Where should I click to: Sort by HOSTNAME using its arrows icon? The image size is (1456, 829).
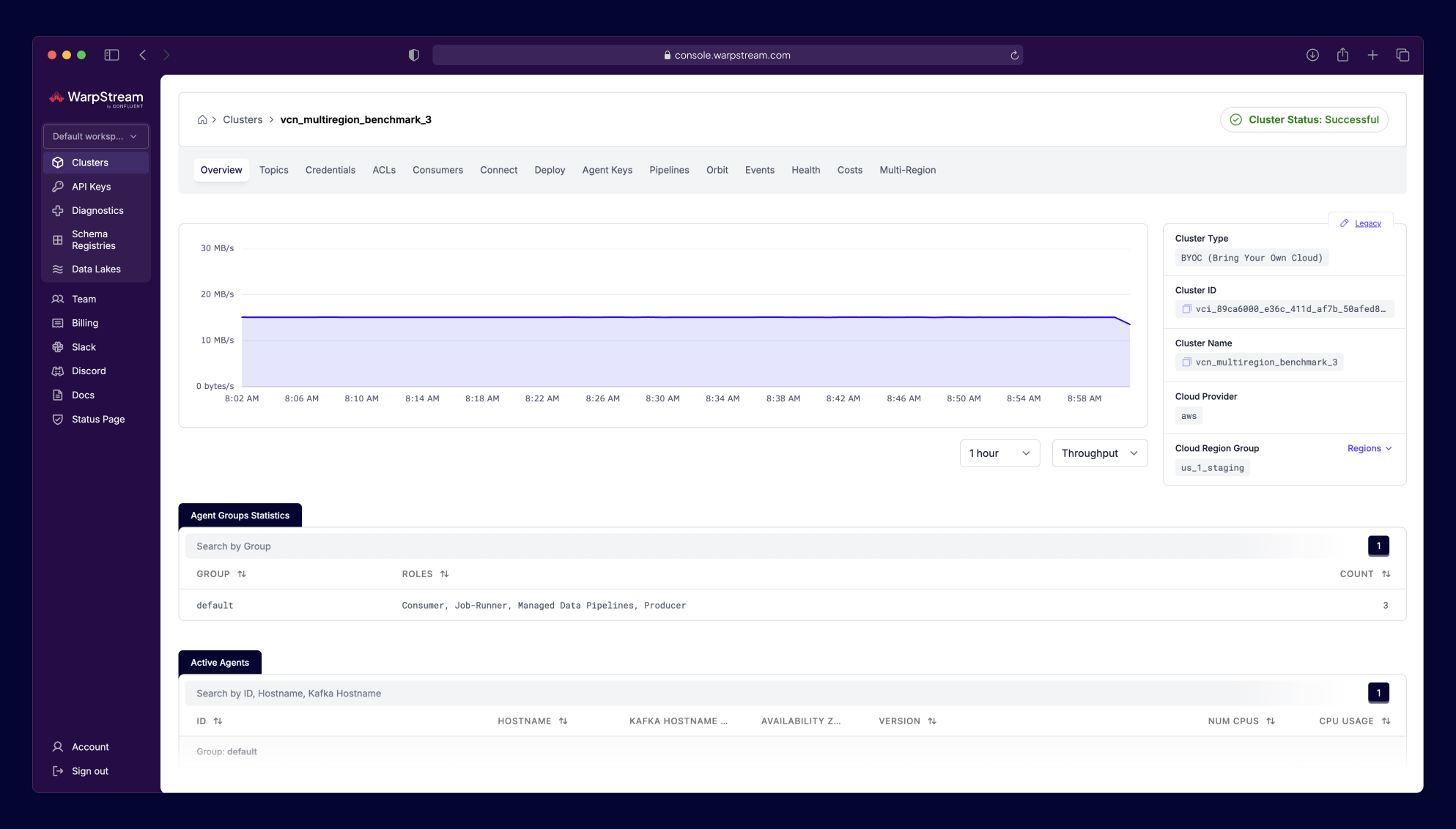click(x=563, y=721)
